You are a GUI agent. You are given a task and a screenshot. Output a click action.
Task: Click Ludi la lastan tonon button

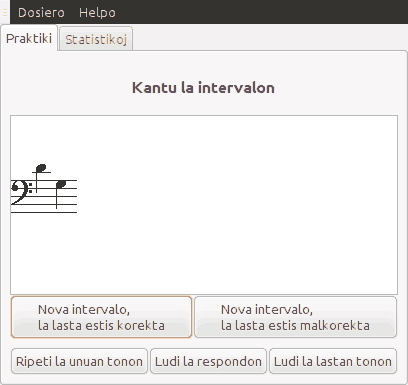point(333,361)
